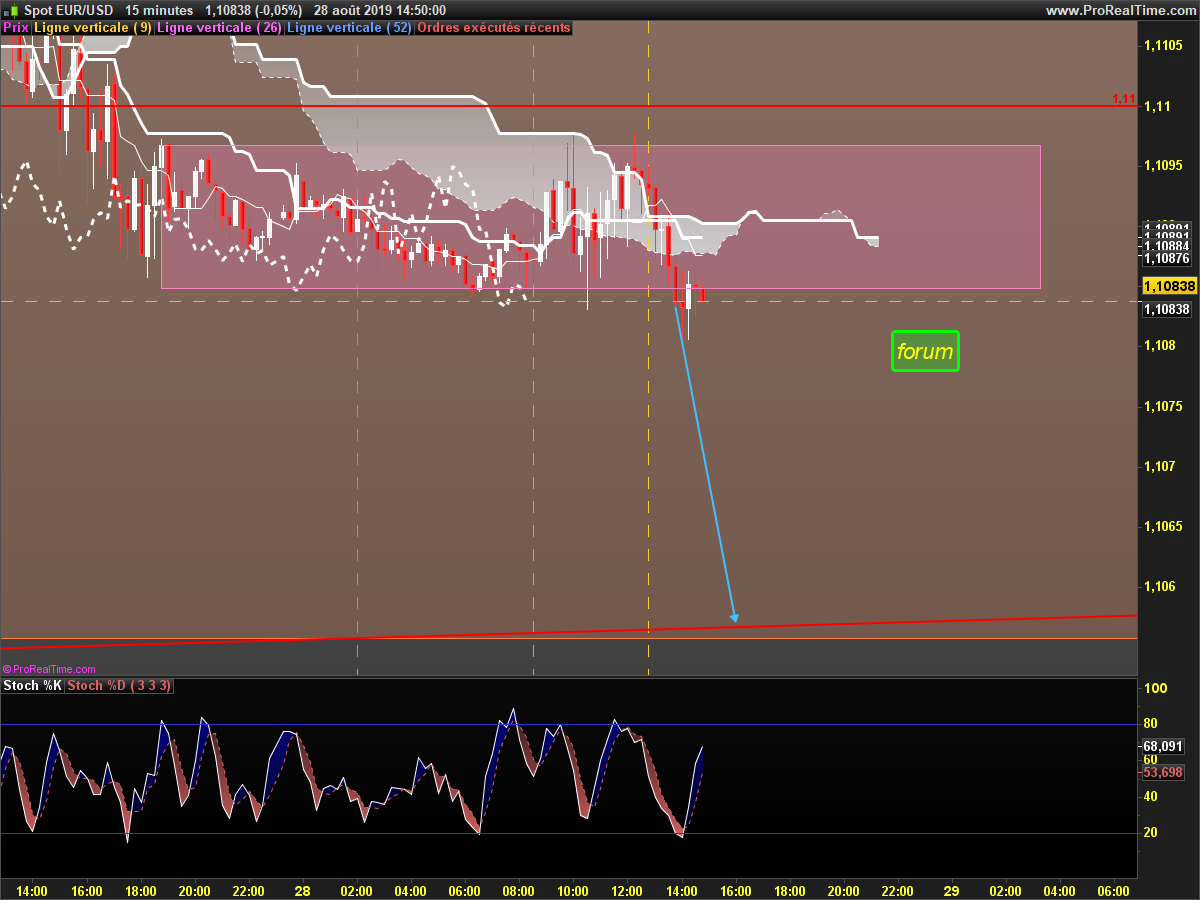Click the 1,106 price axis label
The height and width of the screenshot is (900, 1200).
point(1160,586)
